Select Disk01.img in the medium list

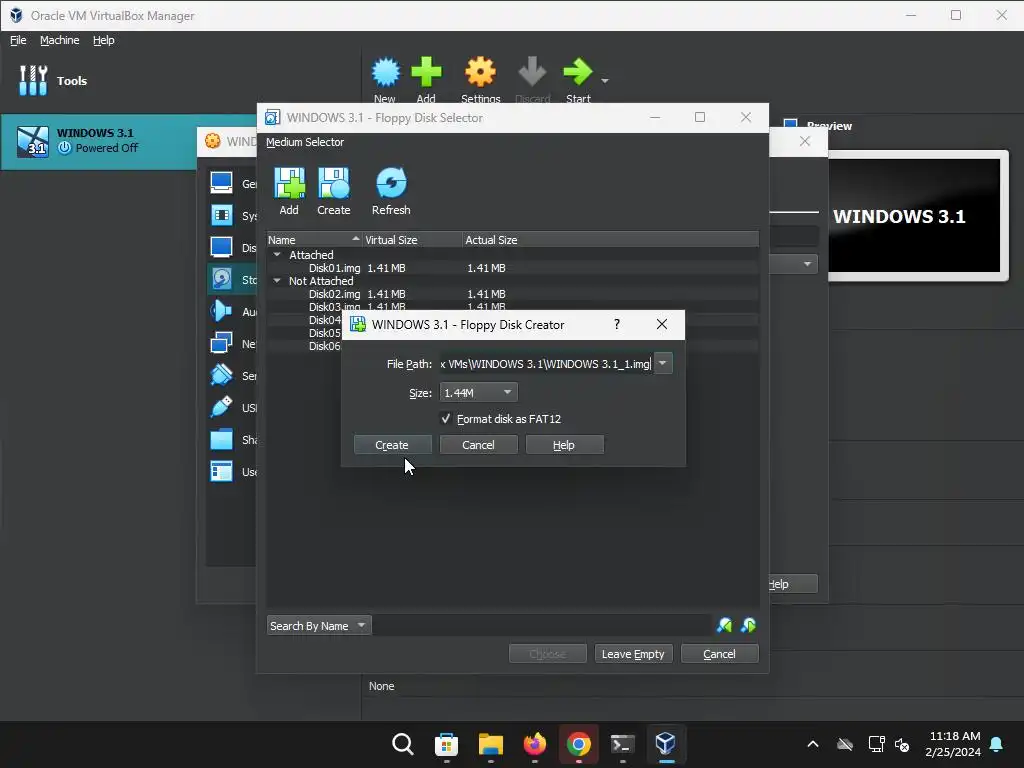tap(334, 268)
